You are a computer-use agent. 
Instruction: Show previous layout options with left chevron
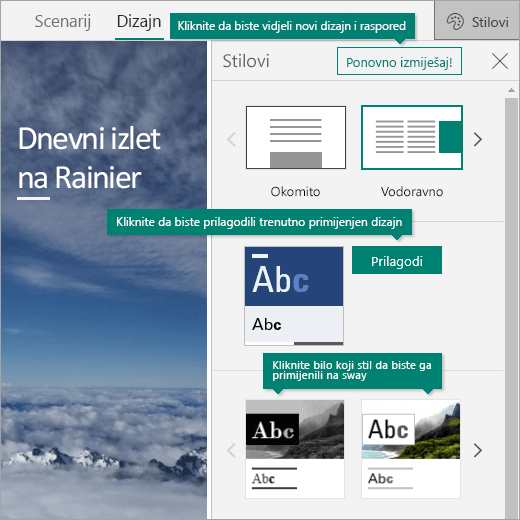click(x=231, y=139)
